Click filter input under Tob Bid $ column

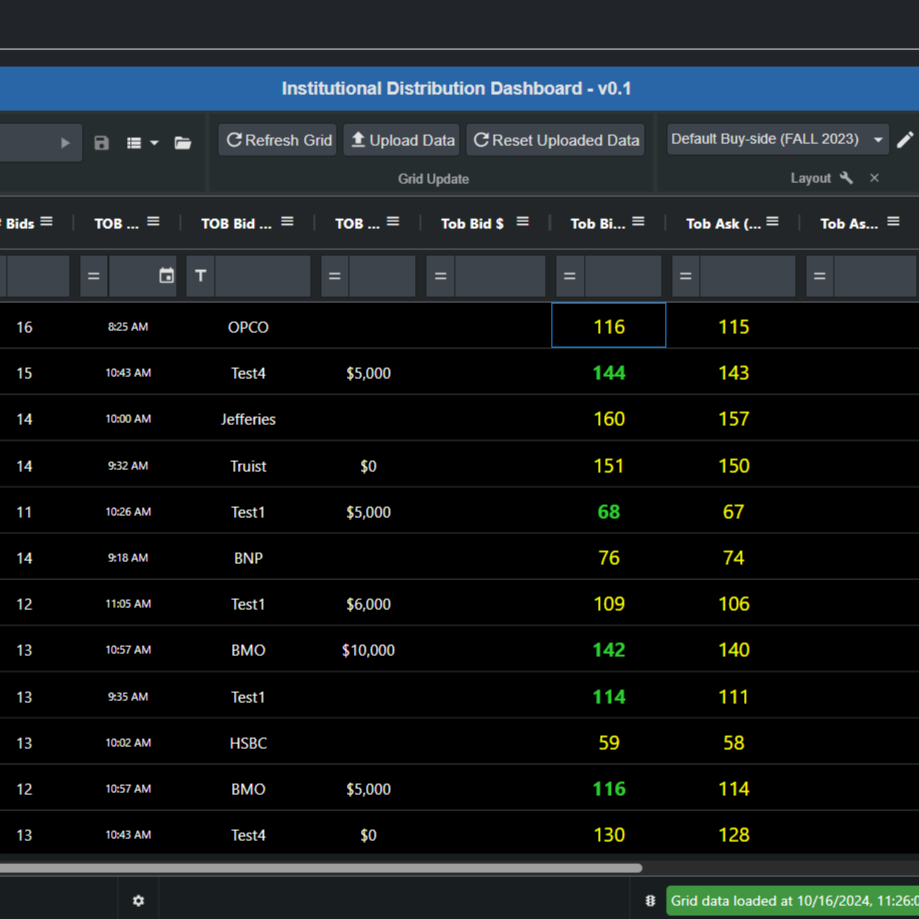tap(500, 276)
